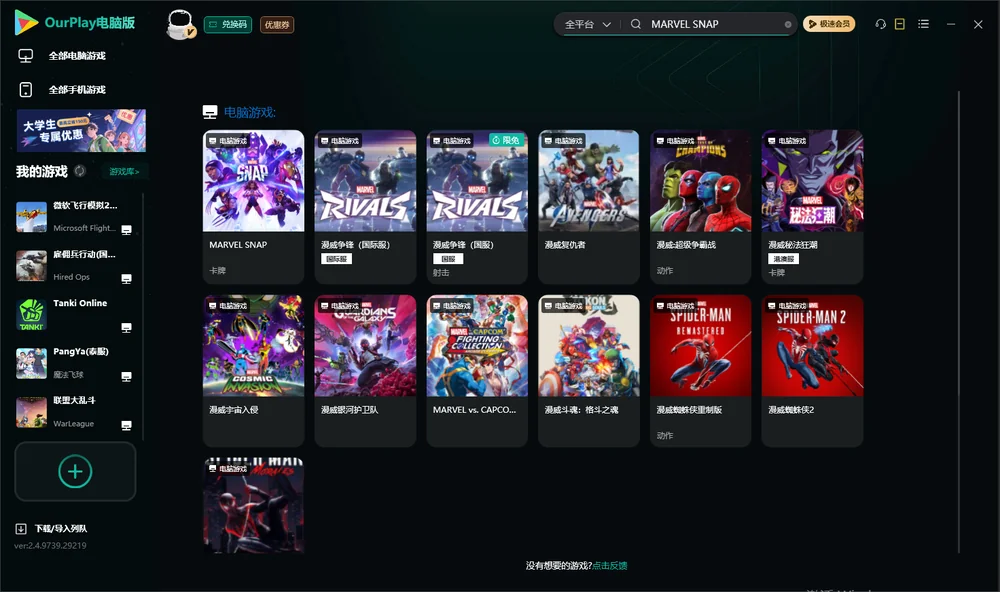This screenshot has width=1000, height=592.
Task: Click 电脑游戏 badge on MARVEL SNAP card
Action: (228, 140)
